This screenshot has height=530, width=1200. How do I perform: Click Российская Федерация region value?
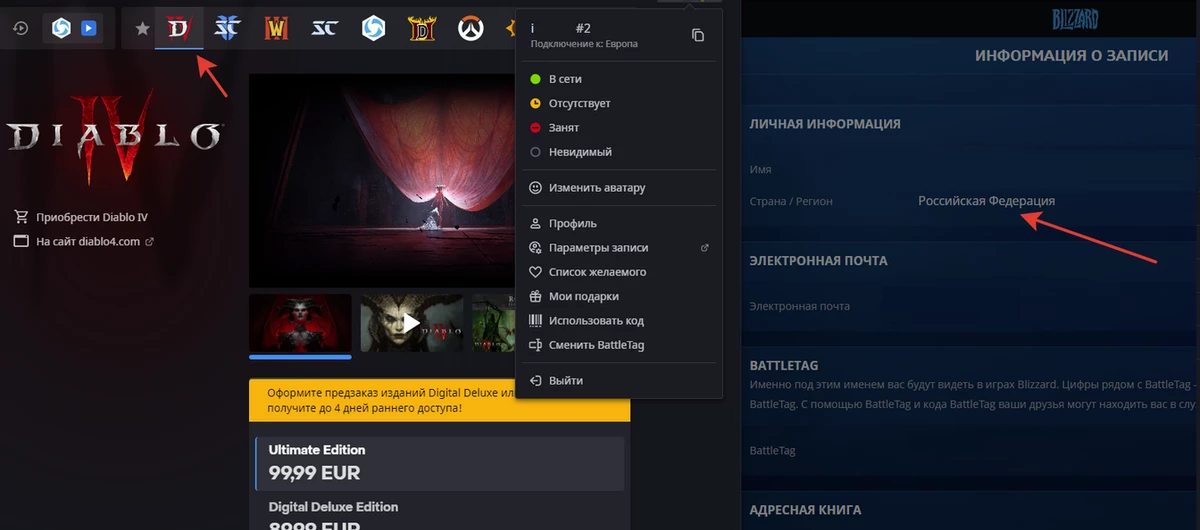click(986, 201)
